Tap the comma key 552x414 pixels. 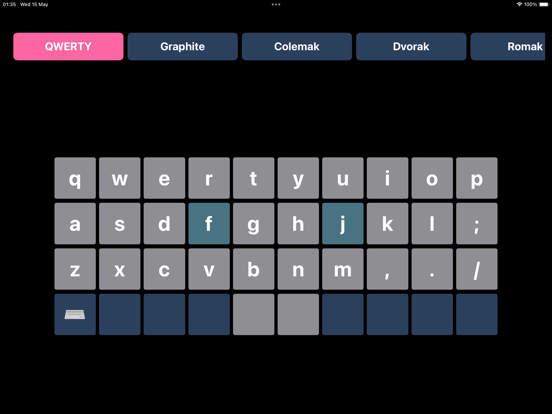pos(388,269)
